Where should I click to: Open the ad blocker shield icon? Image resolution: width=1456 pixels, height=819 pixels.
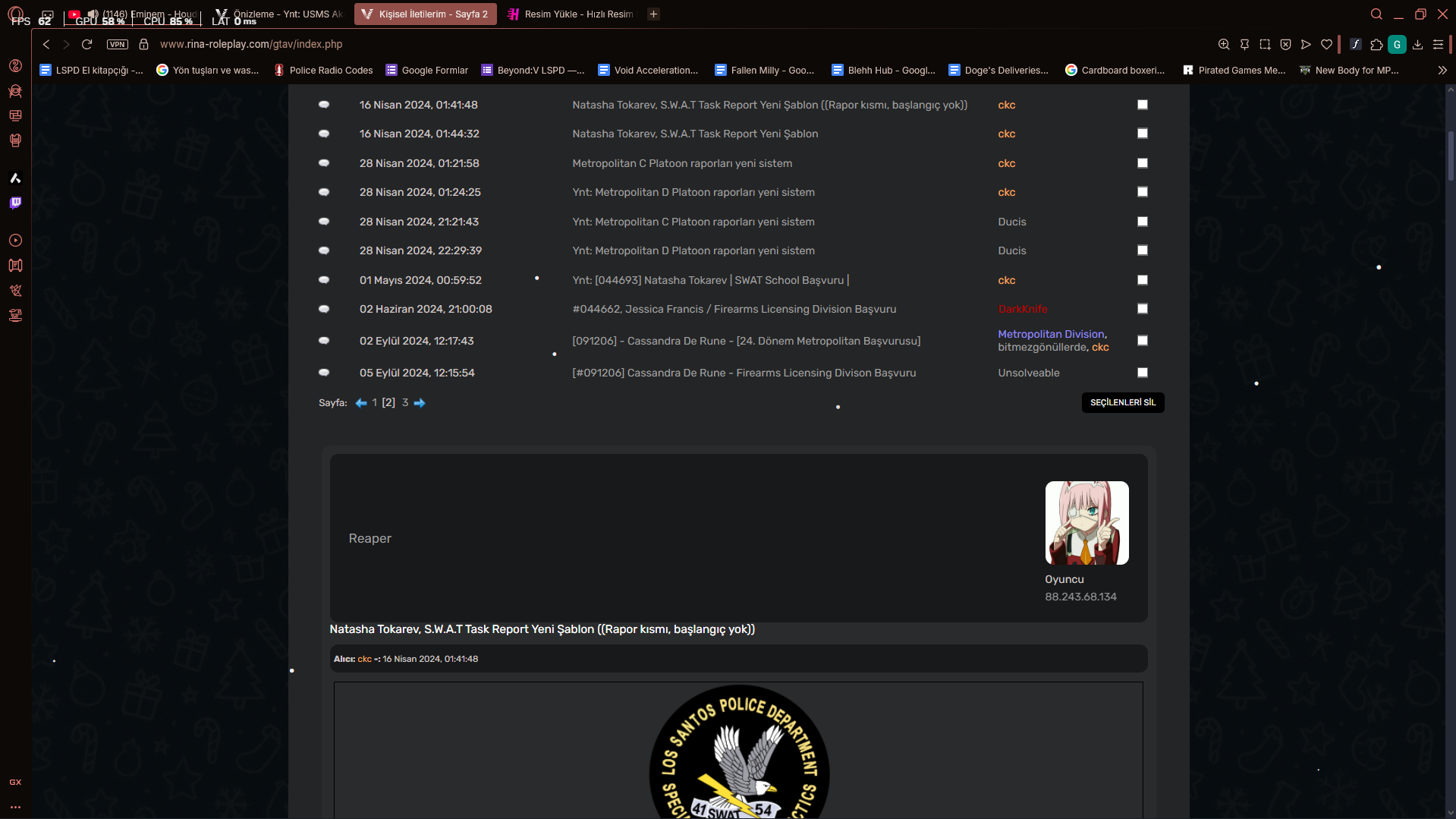(x=1285, y=44)
